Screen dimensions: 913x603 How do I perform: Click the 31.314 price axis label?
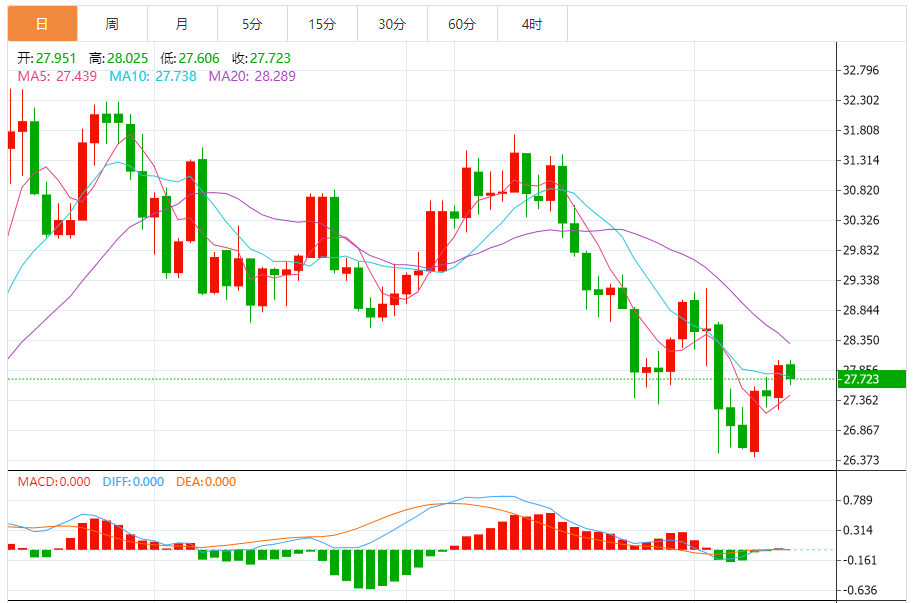(x=861, y=160)
